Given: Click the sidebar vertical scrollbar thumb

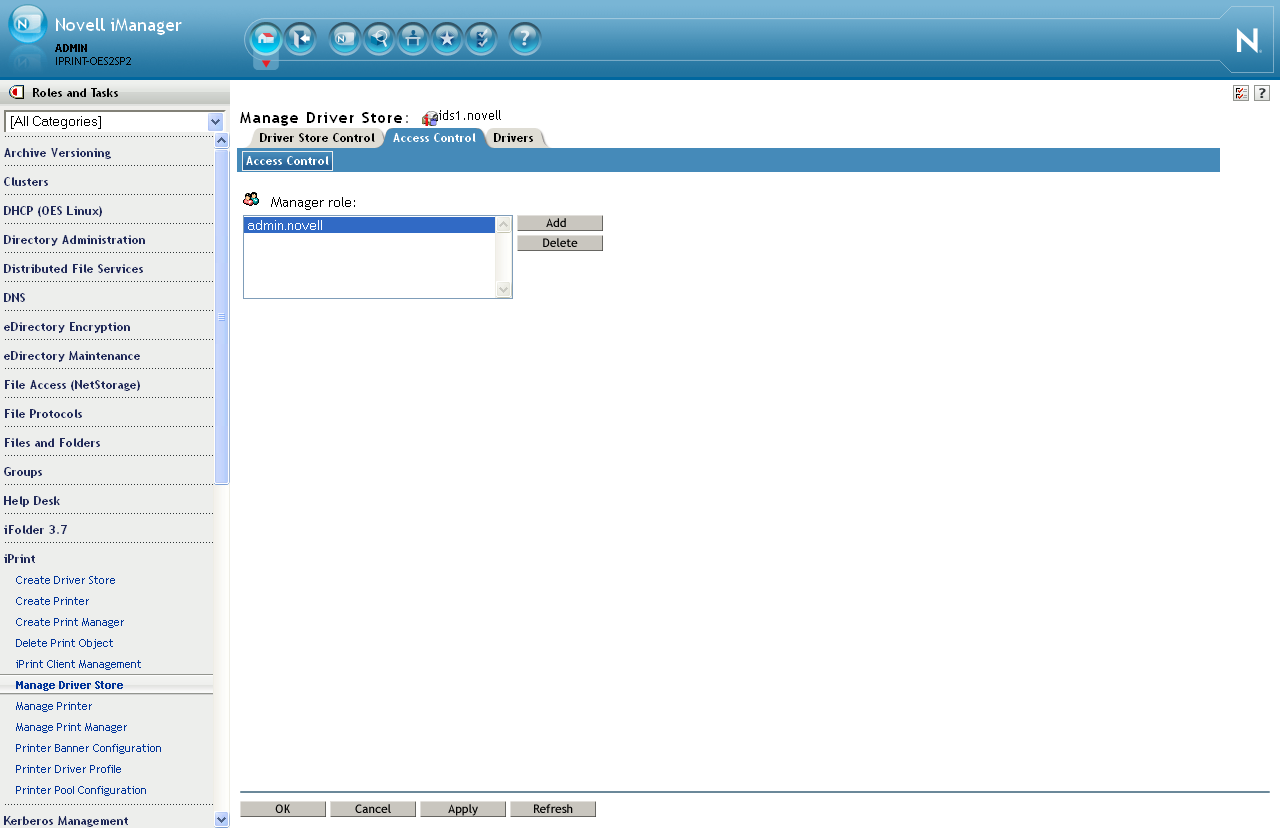Looking at the screenshot, I should click(222, 316).
